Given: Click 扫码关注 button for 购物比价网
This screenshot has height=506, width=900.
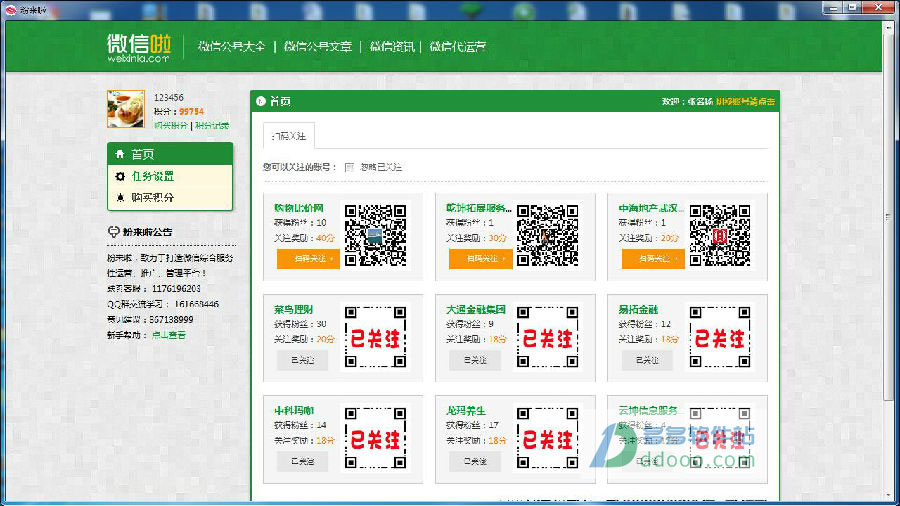Looking at the screenshot, I should (308, 259).
